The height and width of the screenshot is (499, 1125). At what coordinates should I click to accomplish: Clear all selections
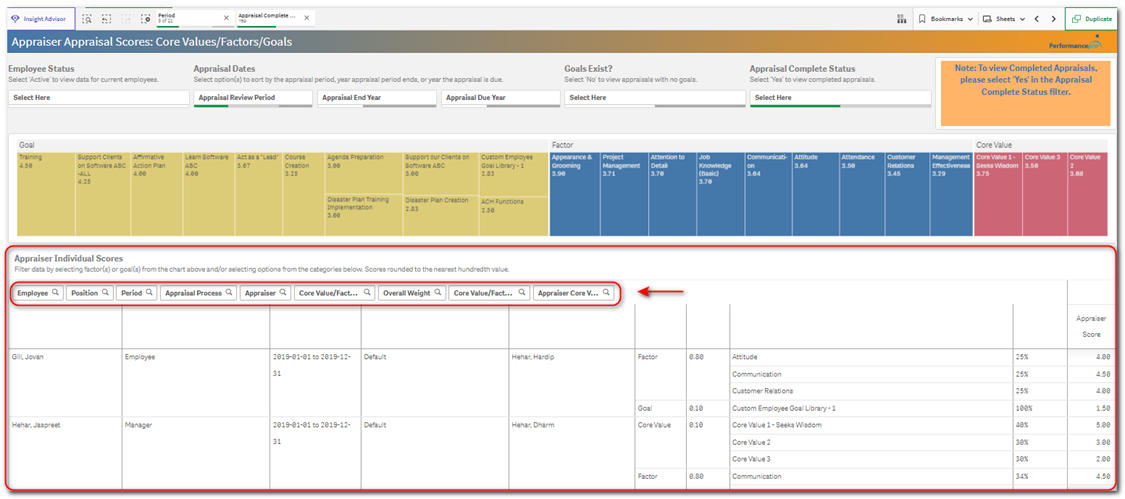(146, 19)
